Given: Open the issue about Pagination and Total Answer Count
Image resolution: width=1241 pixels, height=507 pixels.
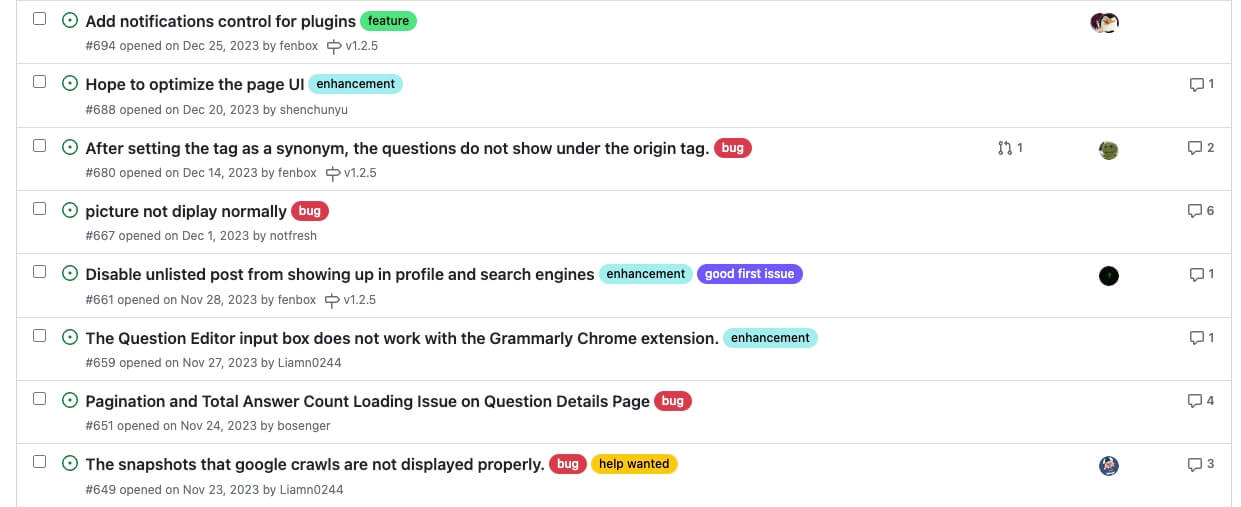Looking at the screenshot, I should tap(367, 401).
